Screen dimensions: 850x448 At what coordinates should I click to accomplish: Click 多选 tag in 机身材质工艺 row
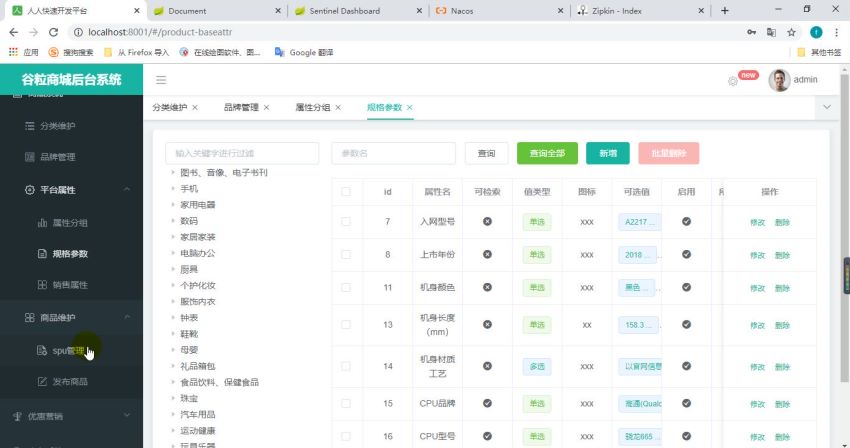(537, 367)
